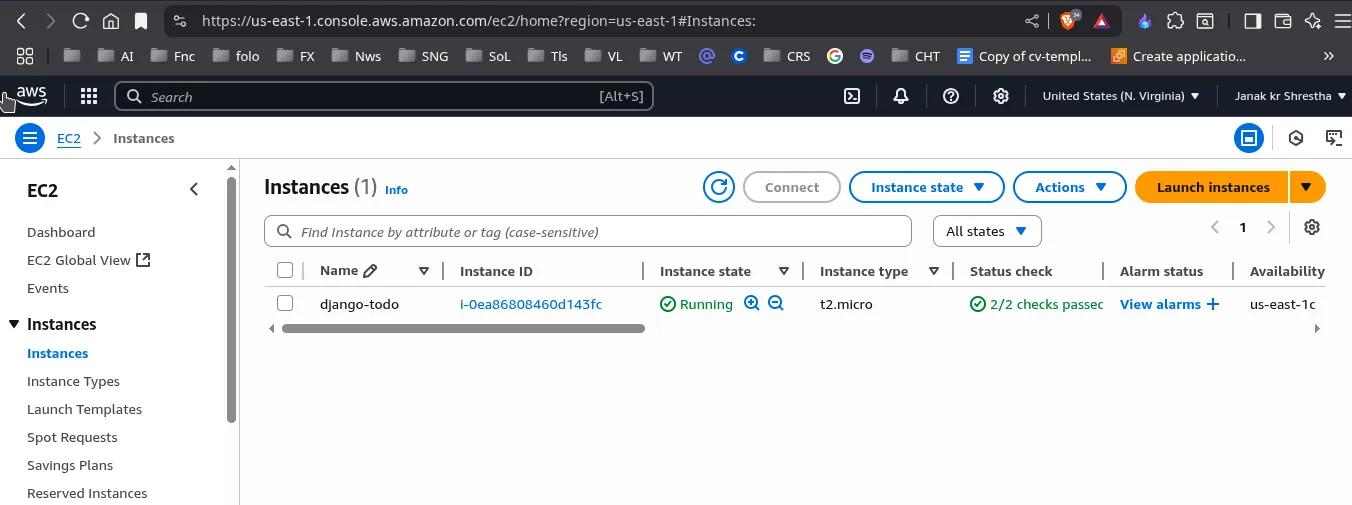Image resolution: width=1352 pixels, height=505 pixels.
Task: Expand the Actions dropdown
Action: coord(1072,187)
